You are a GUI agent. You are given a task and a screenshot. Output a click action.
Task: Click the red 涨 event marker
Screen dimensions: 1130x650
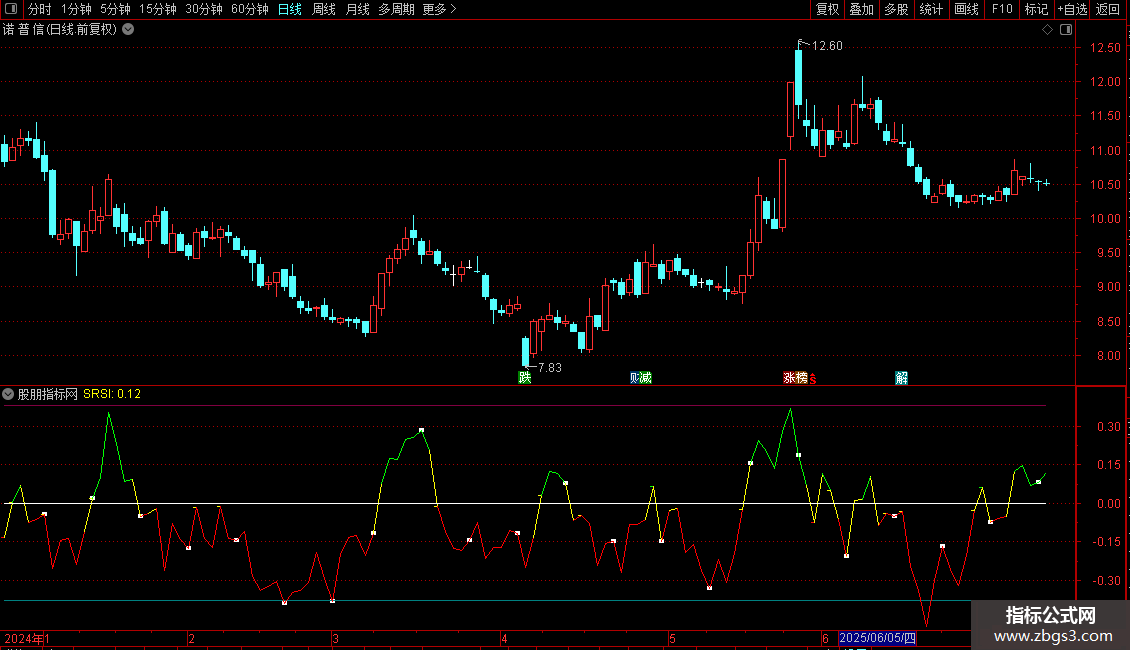[789, 378]
